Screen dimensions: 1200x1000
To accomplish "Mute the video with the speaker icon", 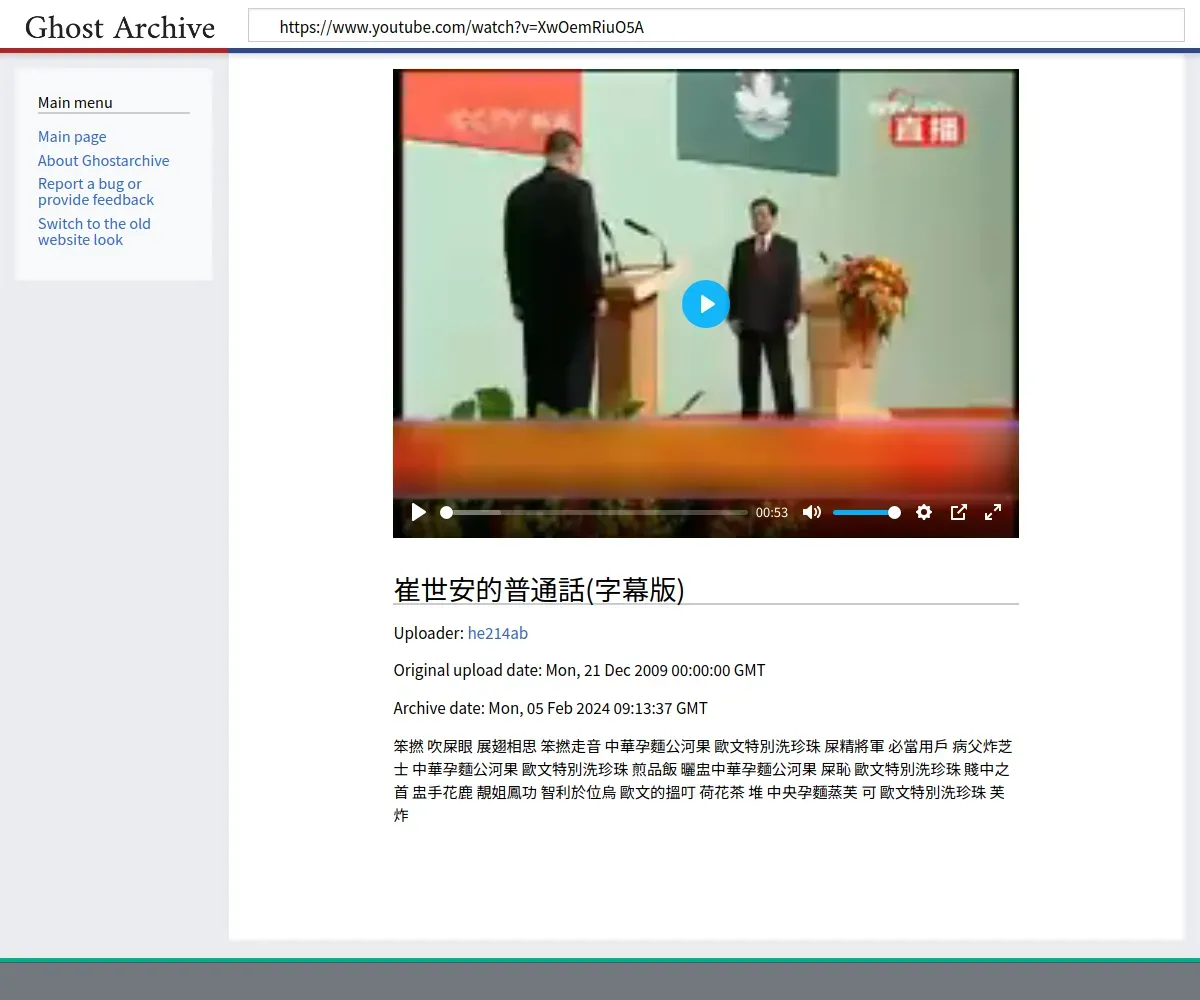I will 812,512.
